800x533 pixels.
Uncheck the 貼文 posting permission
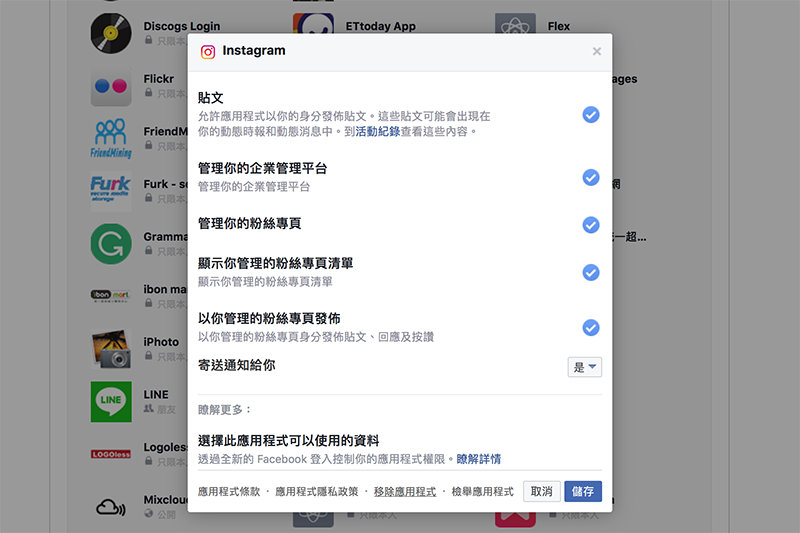click(591, 115)
